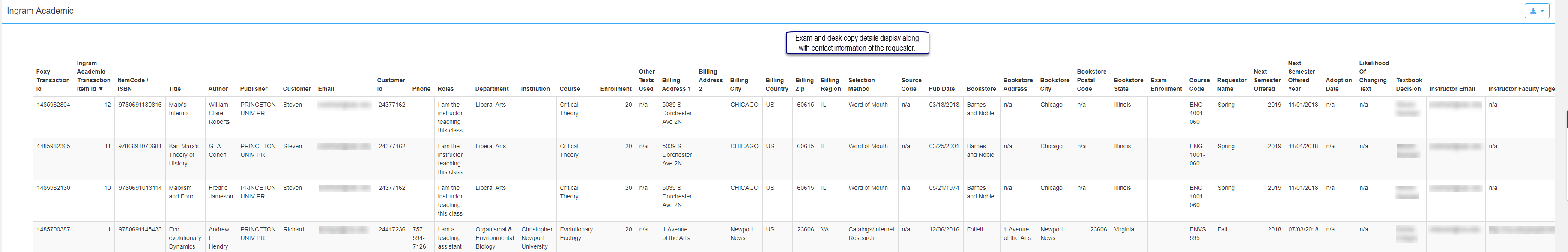Click Bookstore Postal Code column header
The height and width of the screenshot is (252, 1568).
[1091, 80]
